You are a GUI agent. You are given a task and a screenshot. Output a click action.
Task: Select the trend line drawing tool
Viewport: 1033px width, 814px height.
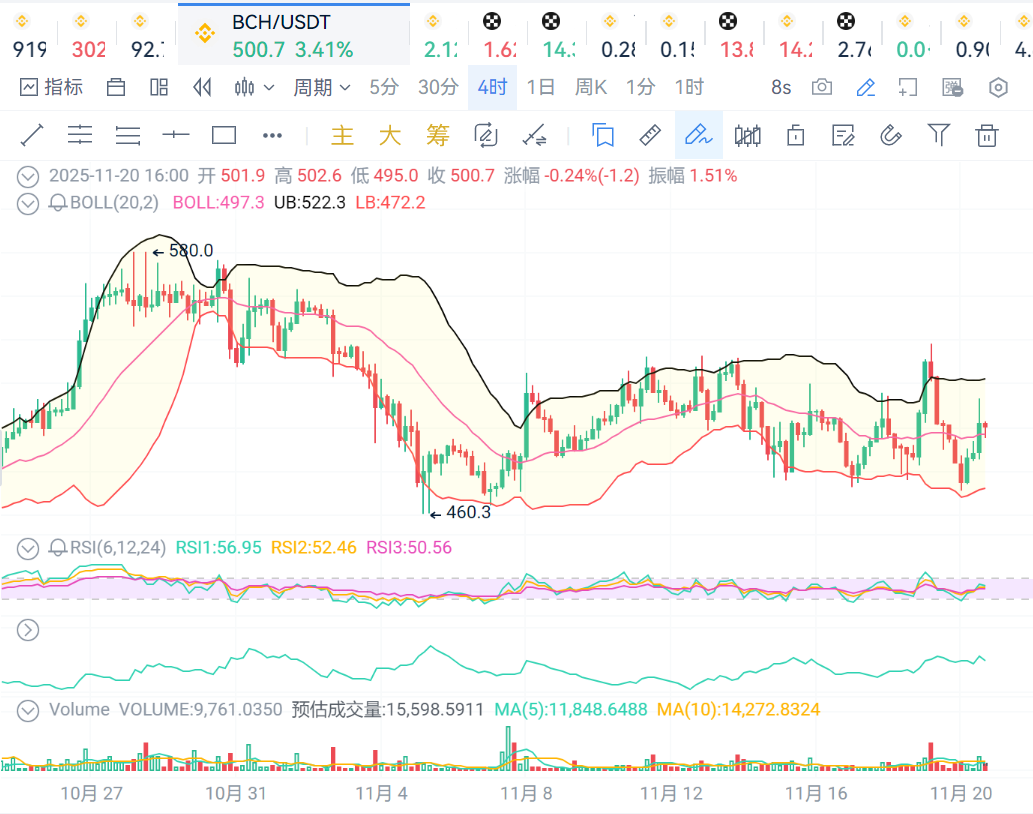pos(32,135)
